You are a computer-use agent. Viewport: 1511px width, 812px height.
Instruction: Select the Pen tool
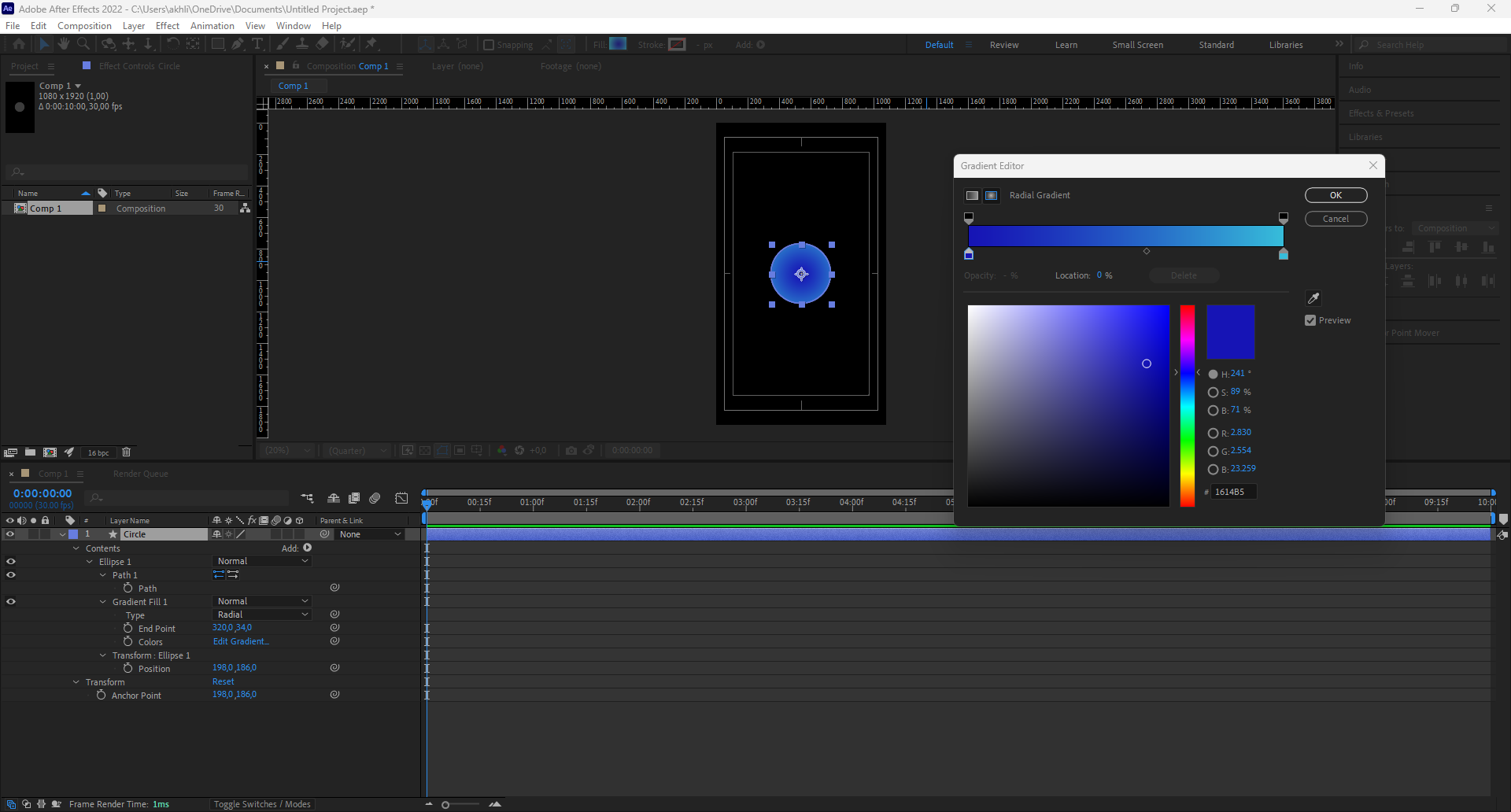(x=238, y=44)
